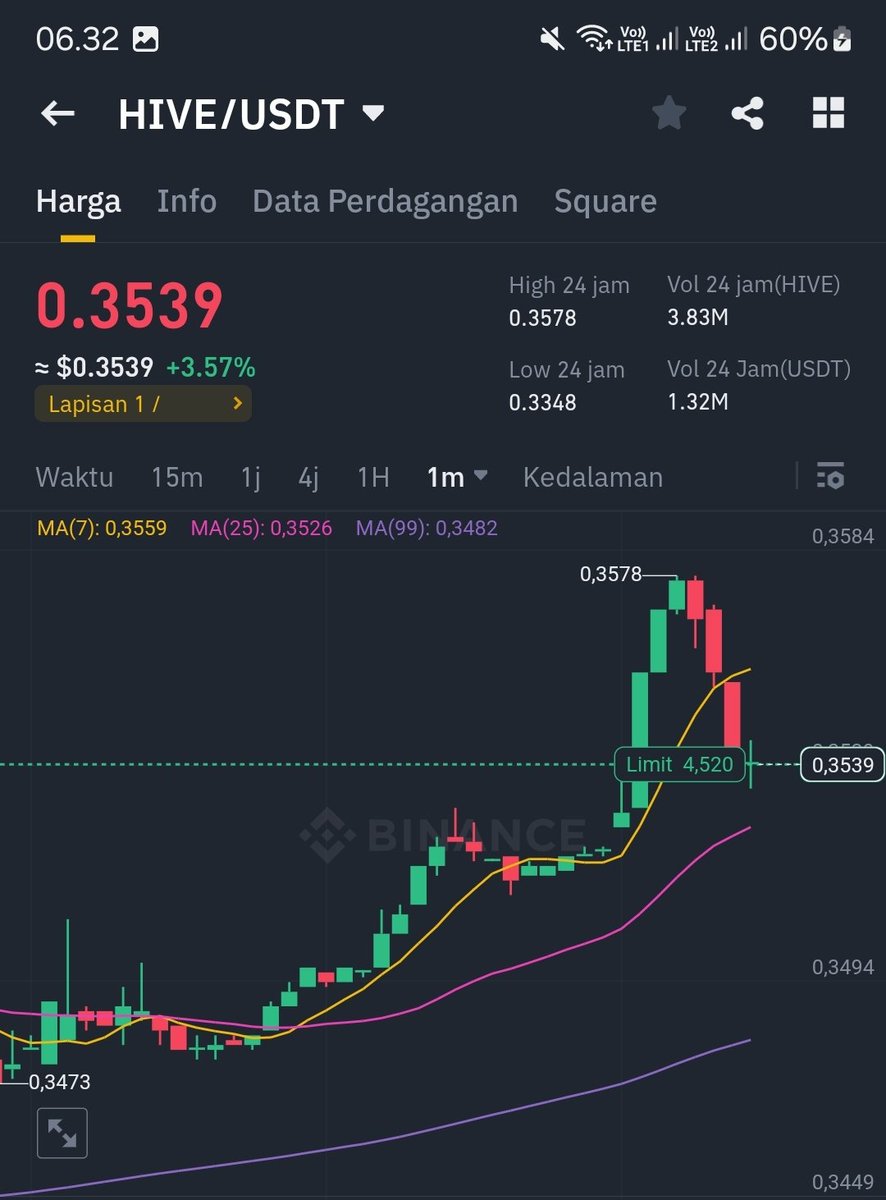Viewport: 886px width, 1200px height.
Task: Choose the 15m timeframe
Action: pos(177,477)
